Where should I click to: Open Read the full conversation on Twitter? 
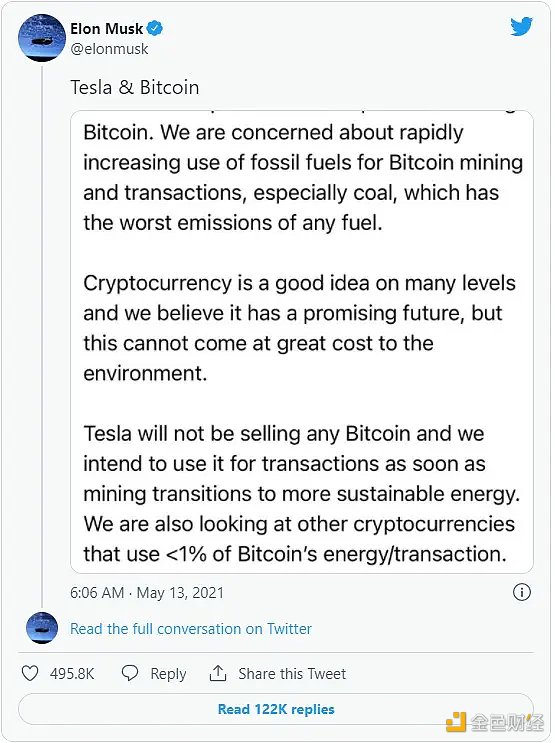[x=191, y=629]
